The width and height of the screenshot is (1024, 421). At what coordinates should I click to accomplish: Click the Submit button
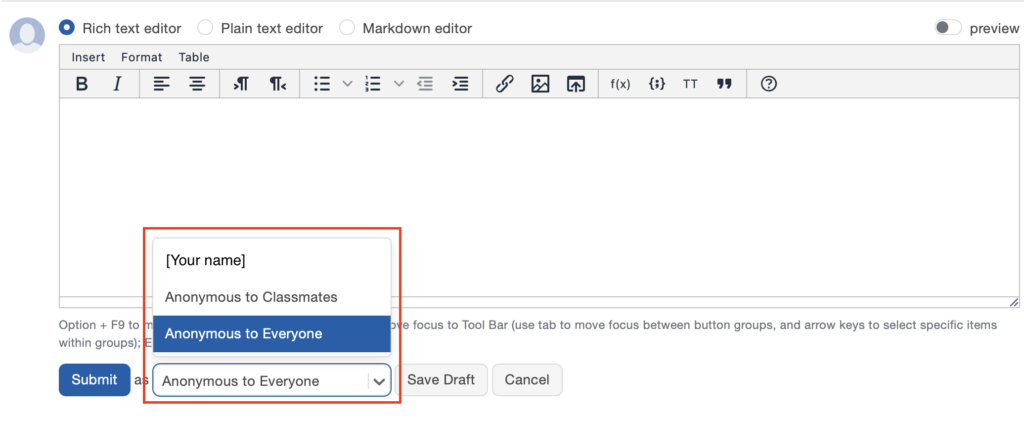(94, 380)
